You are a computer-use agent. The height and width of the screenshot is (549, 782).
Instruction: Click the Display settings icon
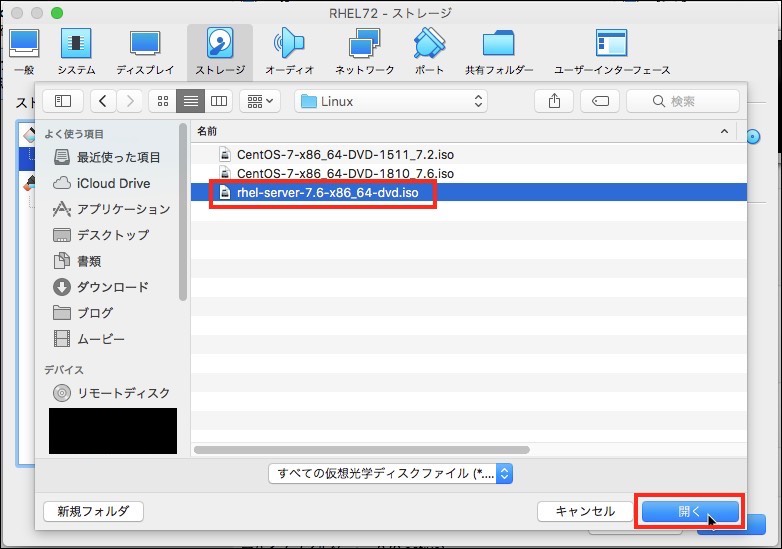click(145, 51)
